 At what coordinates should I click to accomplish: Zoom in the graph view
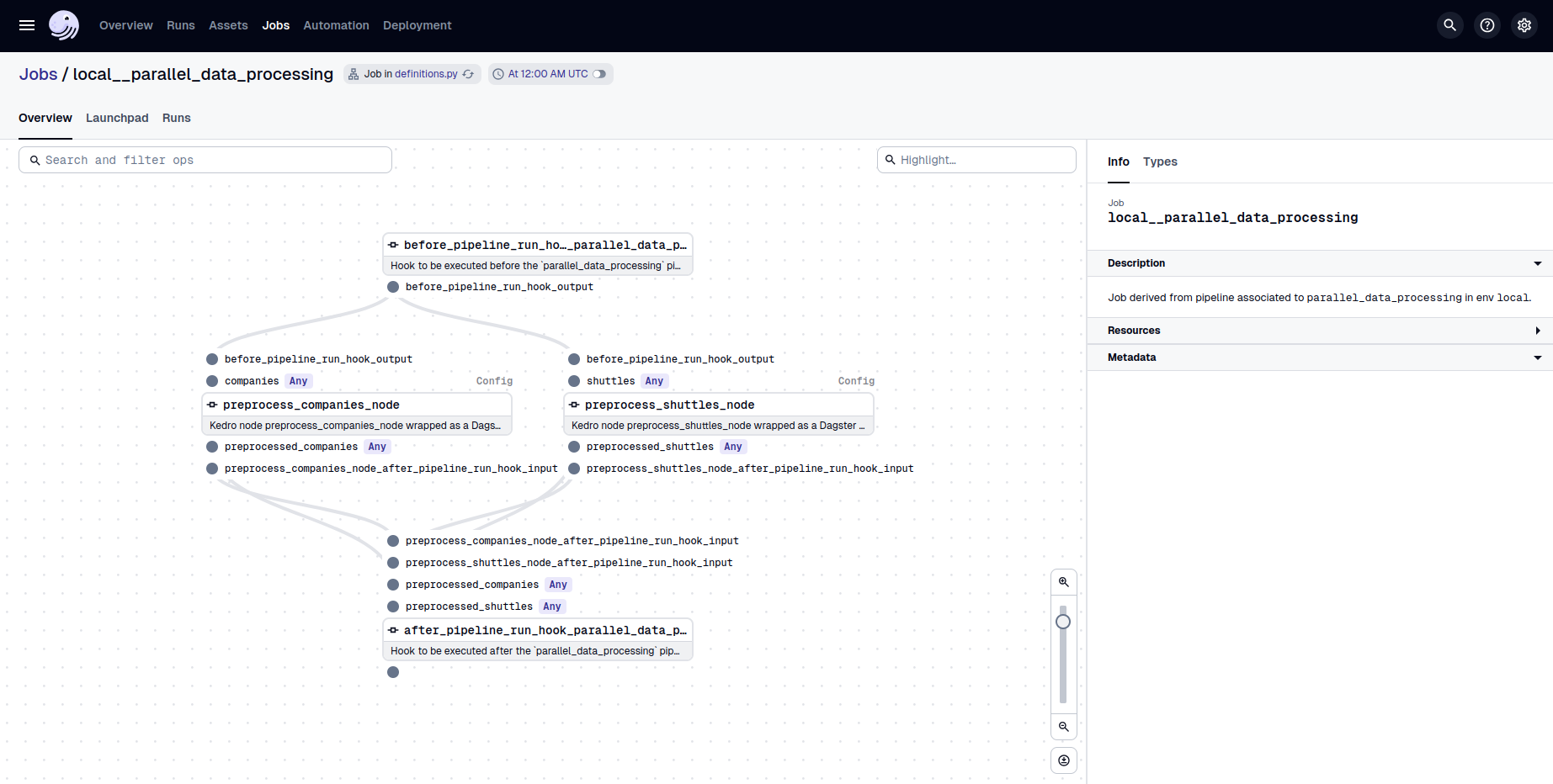pyautogui.click(x=1064, y=582)
